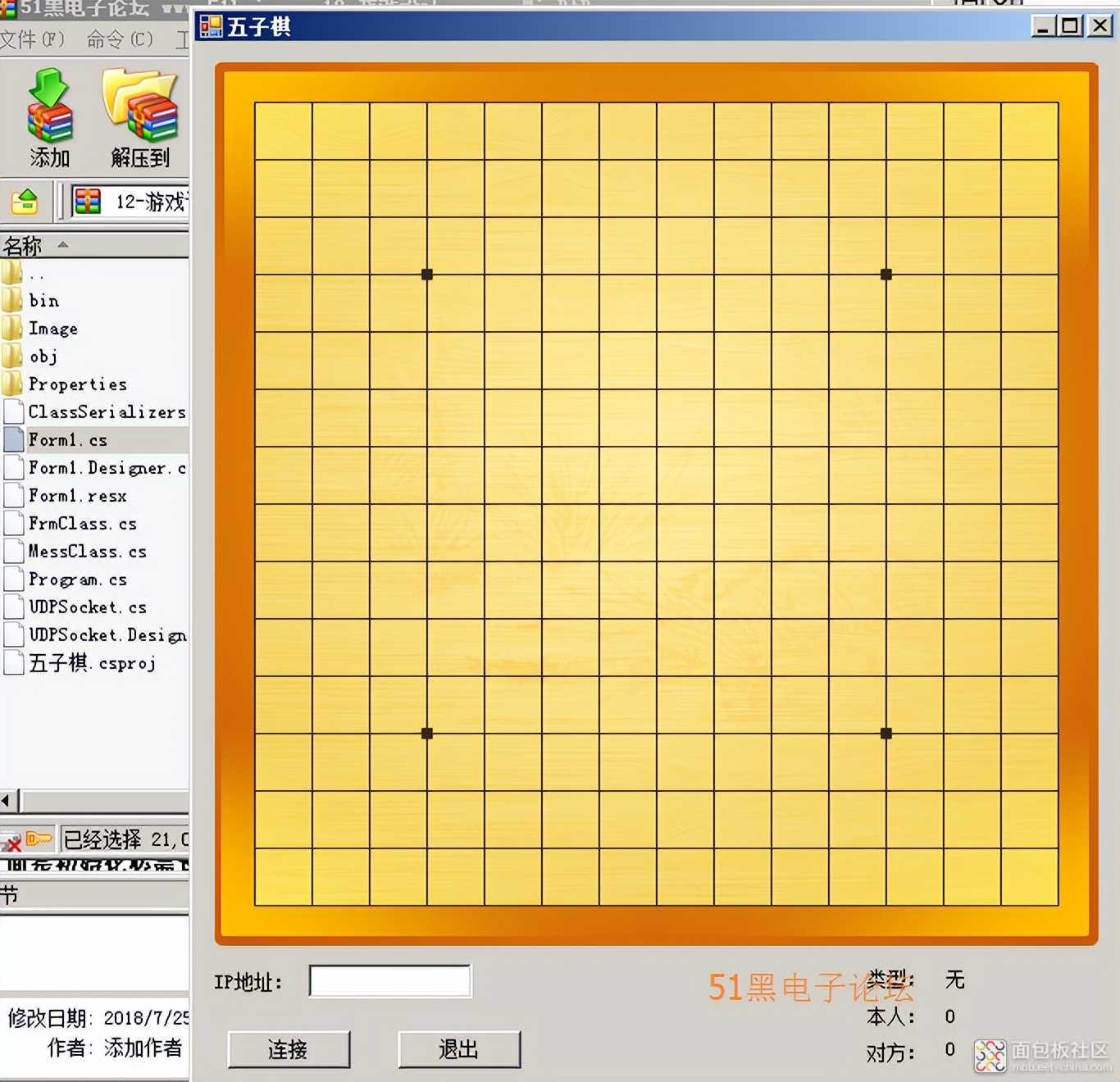Image resolution: width=1120 pixels, height=1082 pixels.
Task: Click the Extract To icon in WinRAR
Action: (x=139, y=106)
